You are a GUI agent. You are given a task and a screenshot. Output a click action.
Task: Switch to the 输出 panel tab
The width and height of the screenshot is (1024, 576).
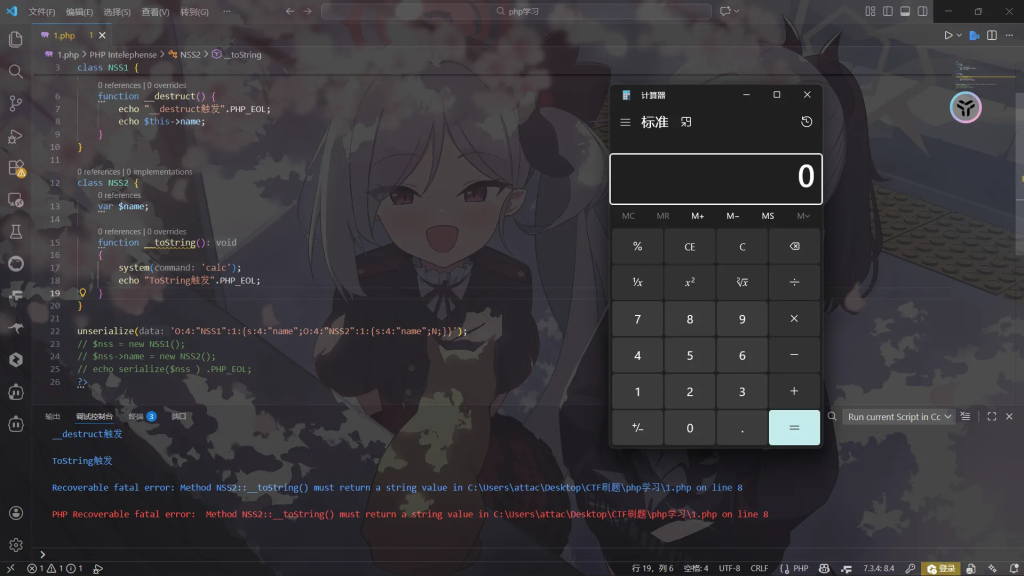[x=53, y=416]
